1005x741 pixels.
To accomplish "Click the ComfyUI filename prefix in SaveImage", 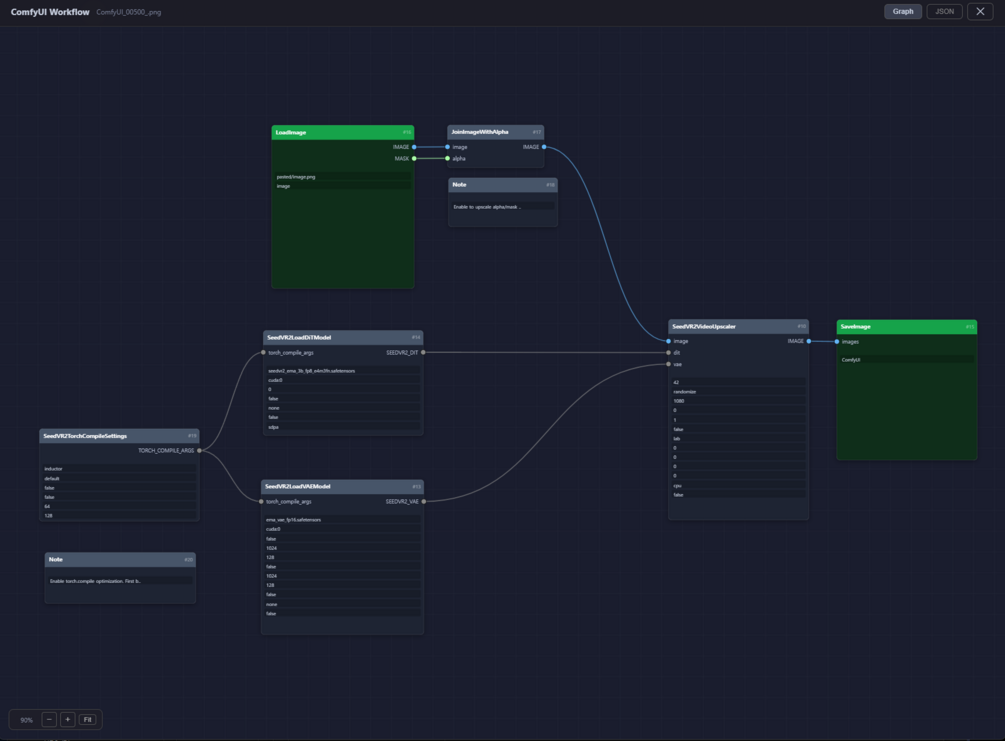I will pos(907,360).
